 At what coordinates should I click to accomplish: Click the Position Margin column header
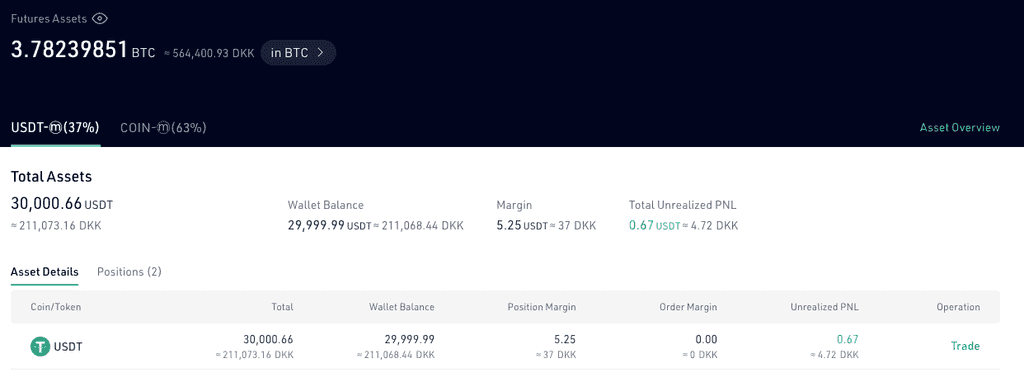click(x=542, y=307)
